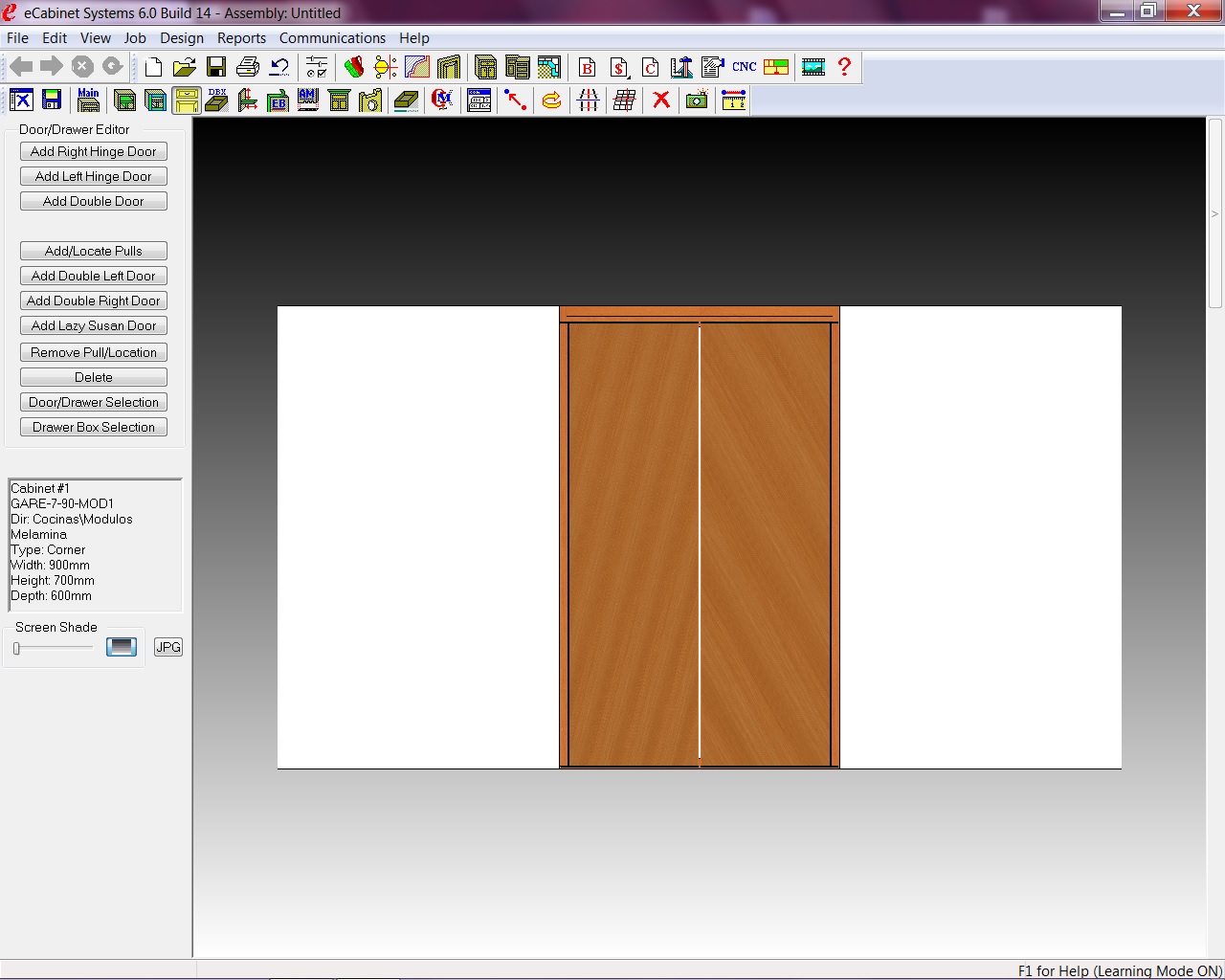Click the filmstrip presentation icon
Image resolution: width=1225 pixels, height=980 pixels.
(x=813, y=67)
